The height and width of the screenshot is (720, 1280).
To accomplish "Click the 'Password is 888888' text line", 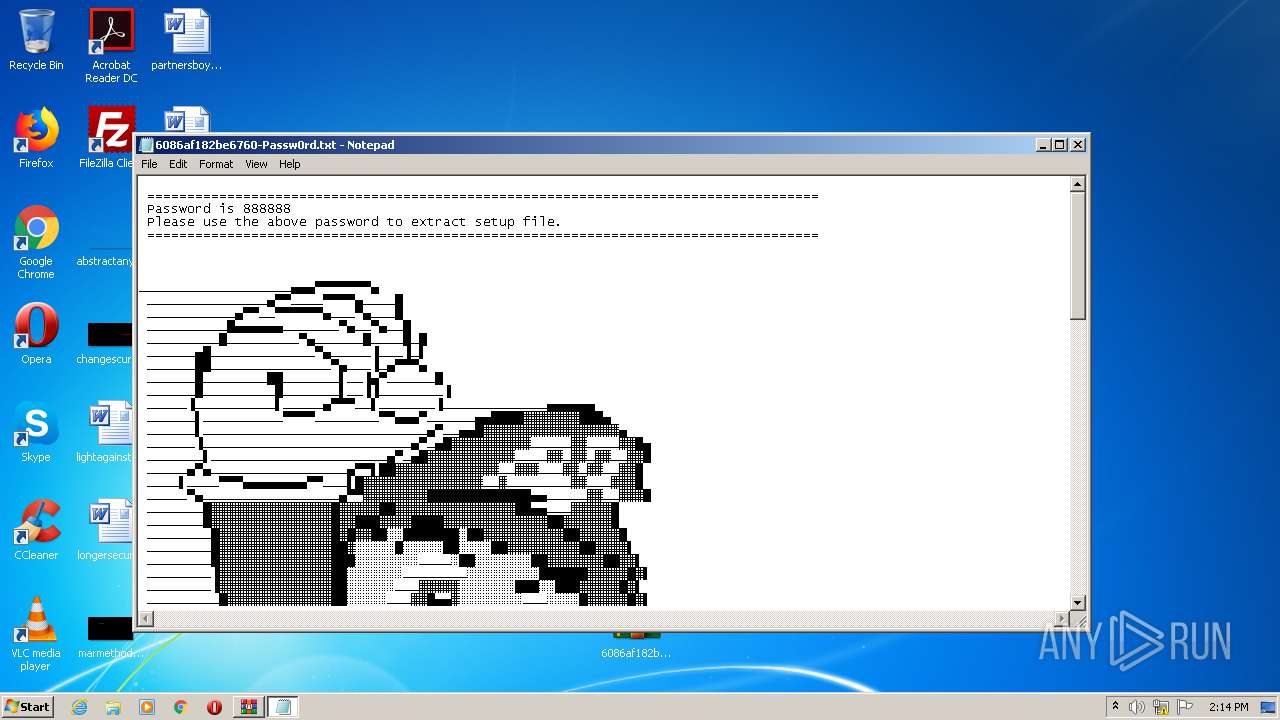I will (x=219, y=209).
